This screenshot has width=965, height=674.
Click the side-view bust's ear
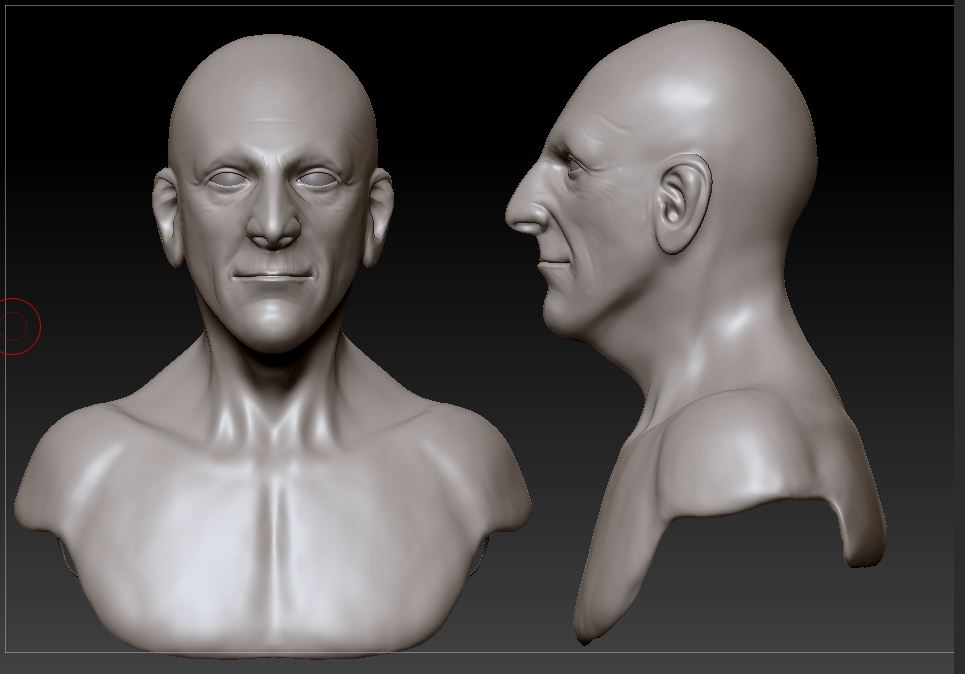(x=683, y=204)
